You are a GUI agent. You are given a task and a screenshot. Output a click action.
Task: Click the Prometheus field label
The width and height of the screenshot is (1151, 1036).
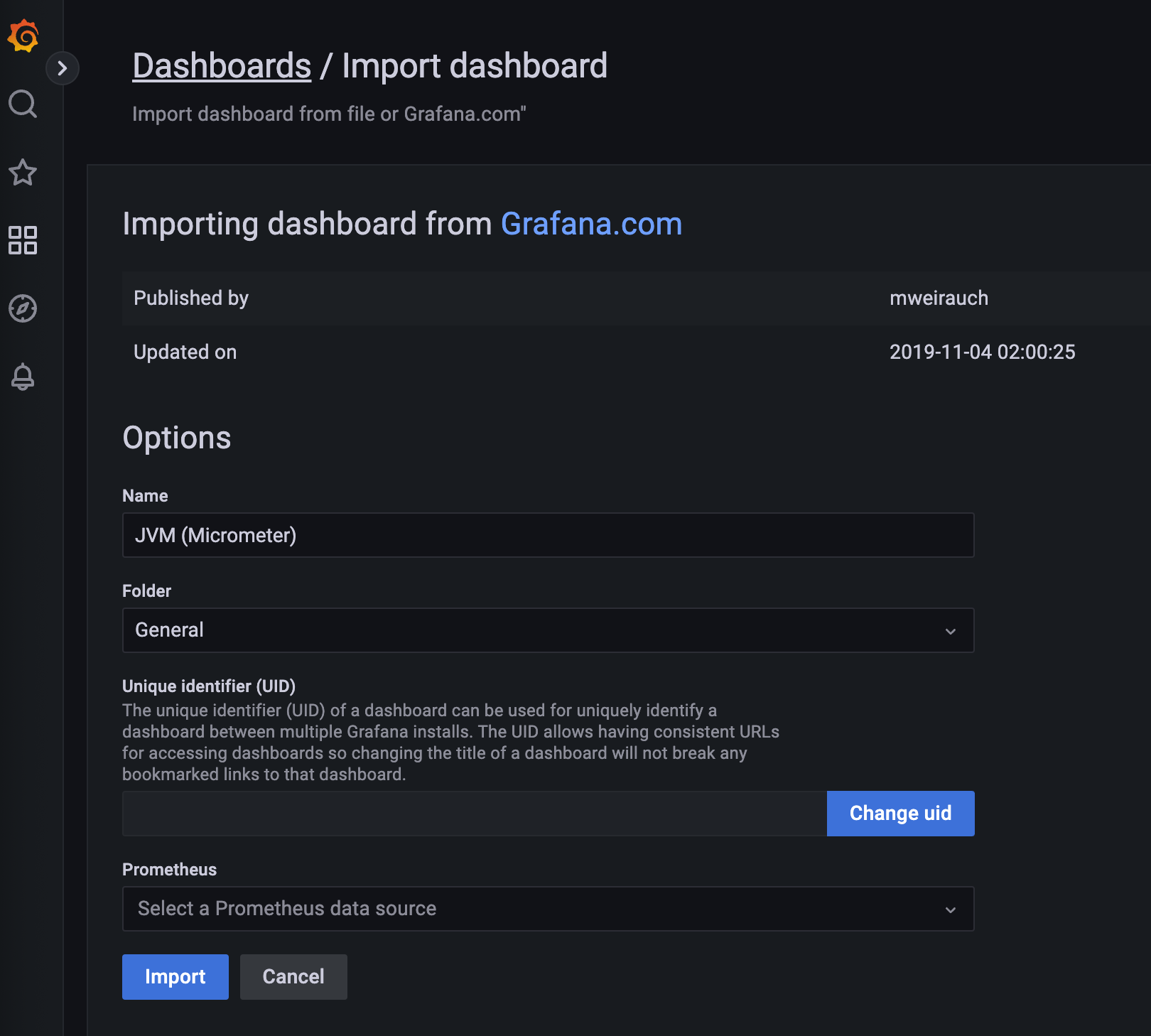[x=170, y=869]
